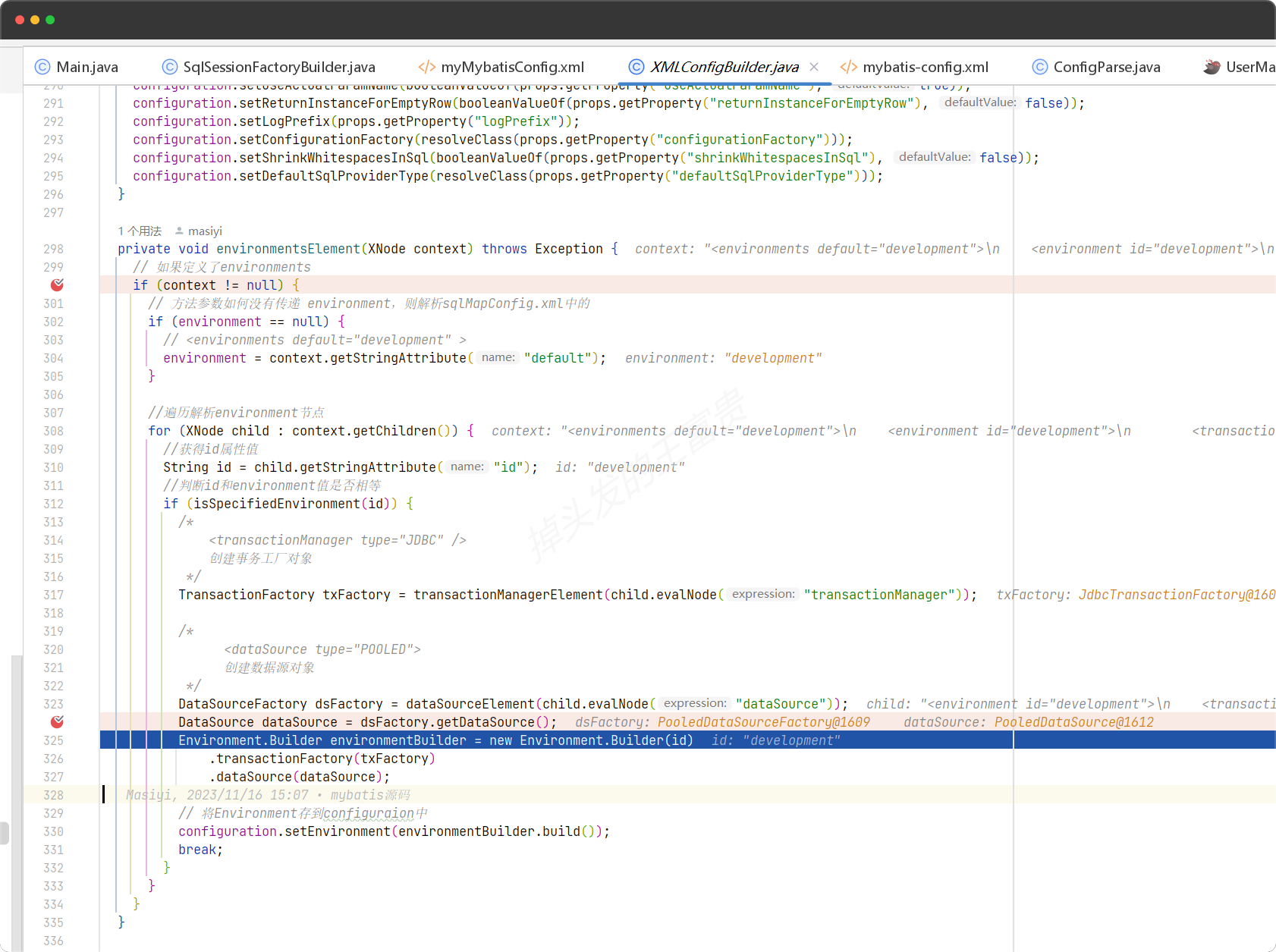Select the XMLConfigBuilder.java tab
1276x952 pixels.
click(x=724, y=67)
